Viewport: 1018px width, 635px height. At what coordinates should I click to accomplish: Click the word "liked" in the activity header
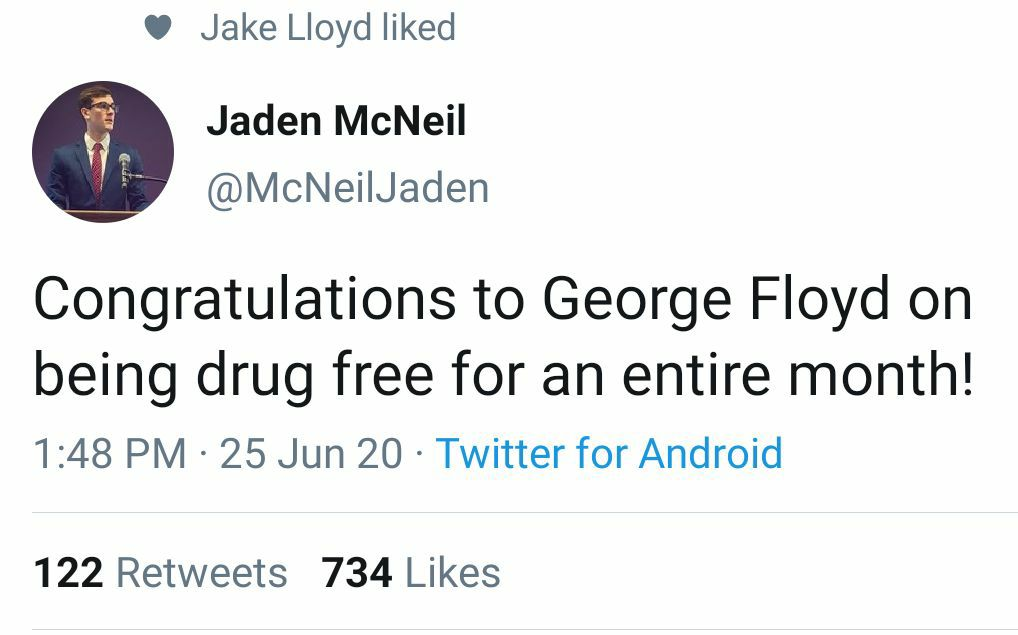coord(418,28)
